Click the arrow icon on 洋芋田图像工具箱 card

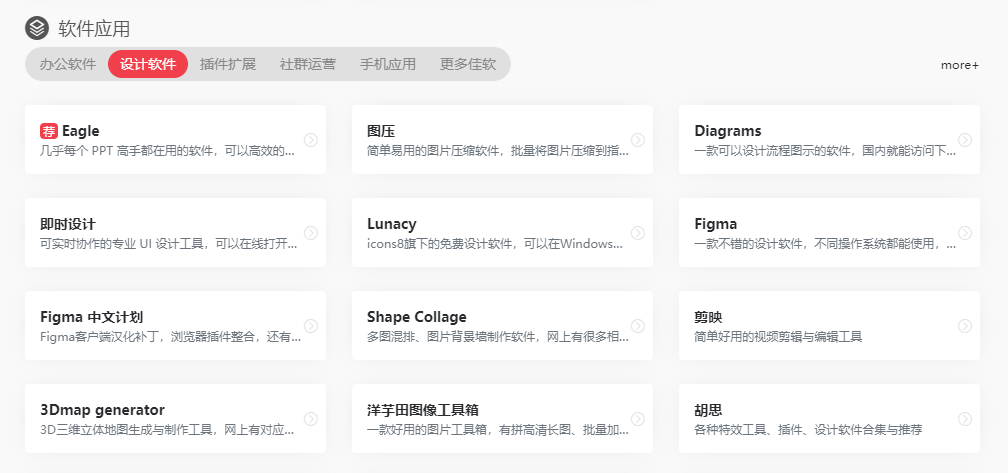coord(638,419)
